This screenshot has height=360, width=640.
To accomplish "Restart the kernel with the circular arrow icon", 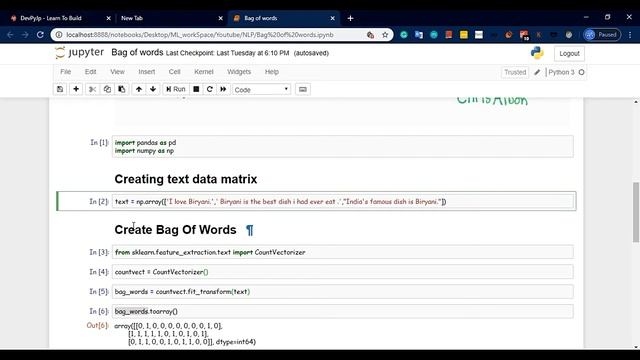I will [x=210, y=89].
